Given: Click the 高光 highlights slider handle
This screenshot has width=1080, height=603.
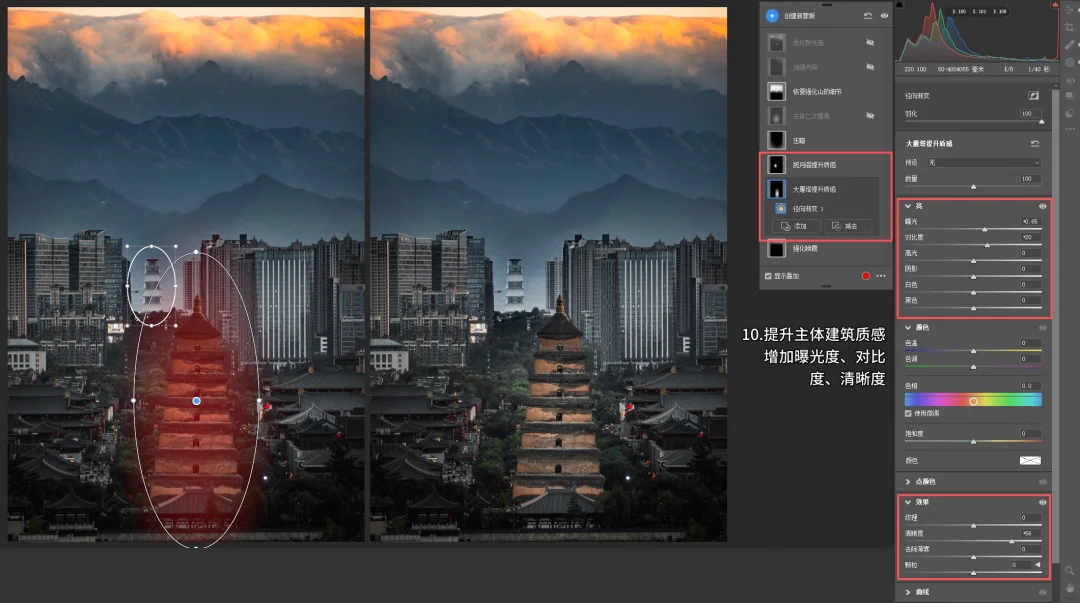Looking at the screenshot, I should (973, 261).
